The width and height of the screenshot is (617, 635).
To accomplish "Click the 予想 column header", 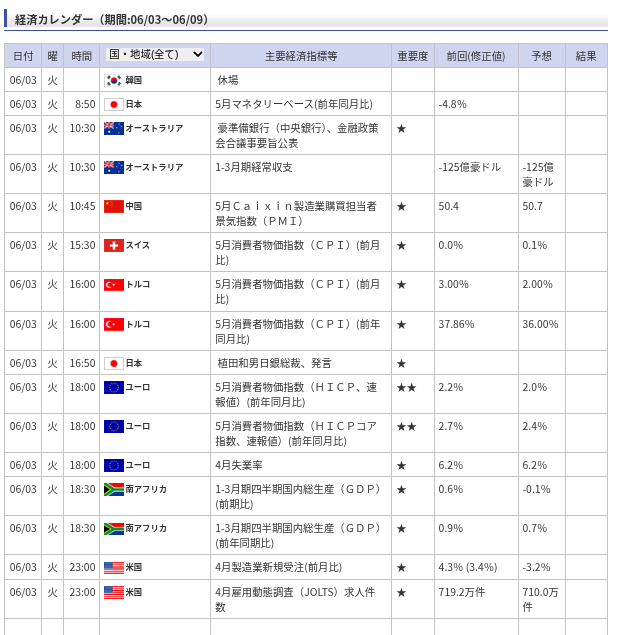I will click(541, 56).
